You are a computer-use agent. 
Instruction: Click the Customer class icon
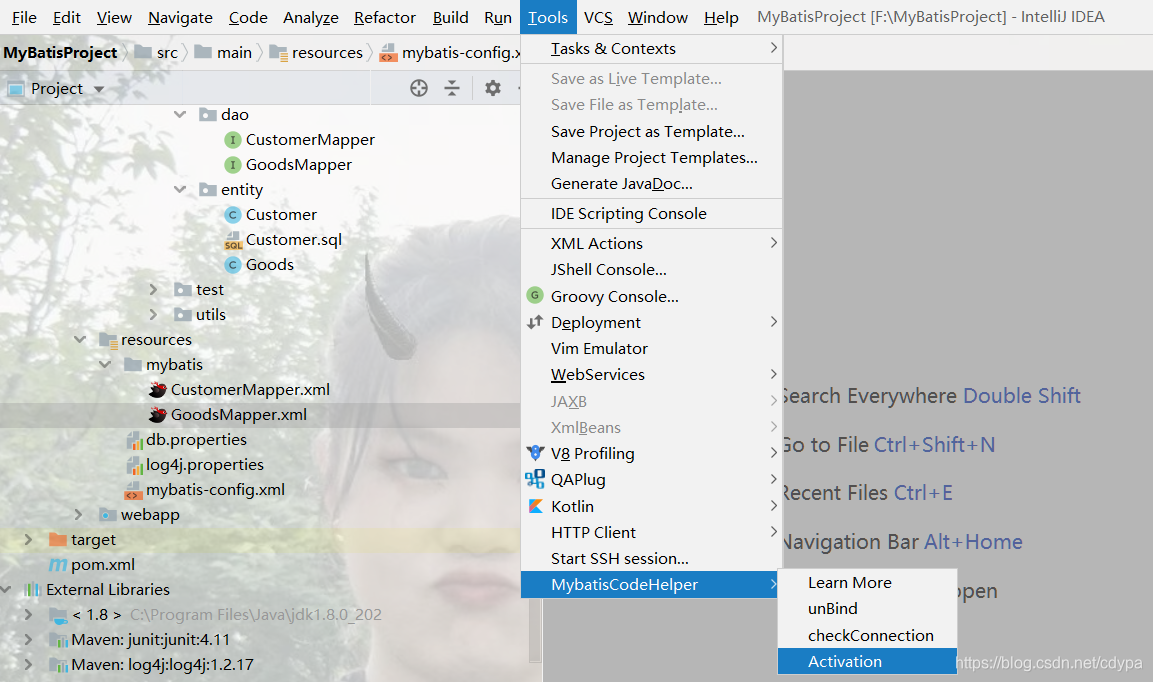[x=232, y=215]
